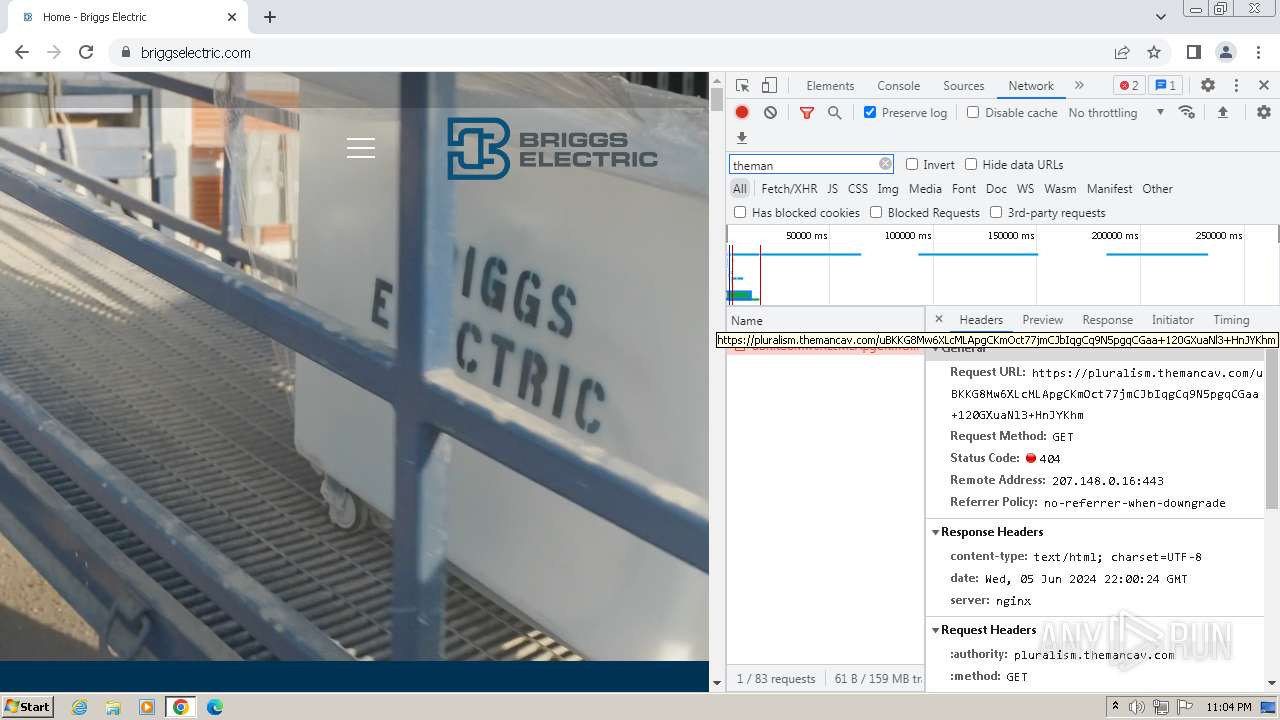Open volume control in system tray

[x=1137, y=707]
